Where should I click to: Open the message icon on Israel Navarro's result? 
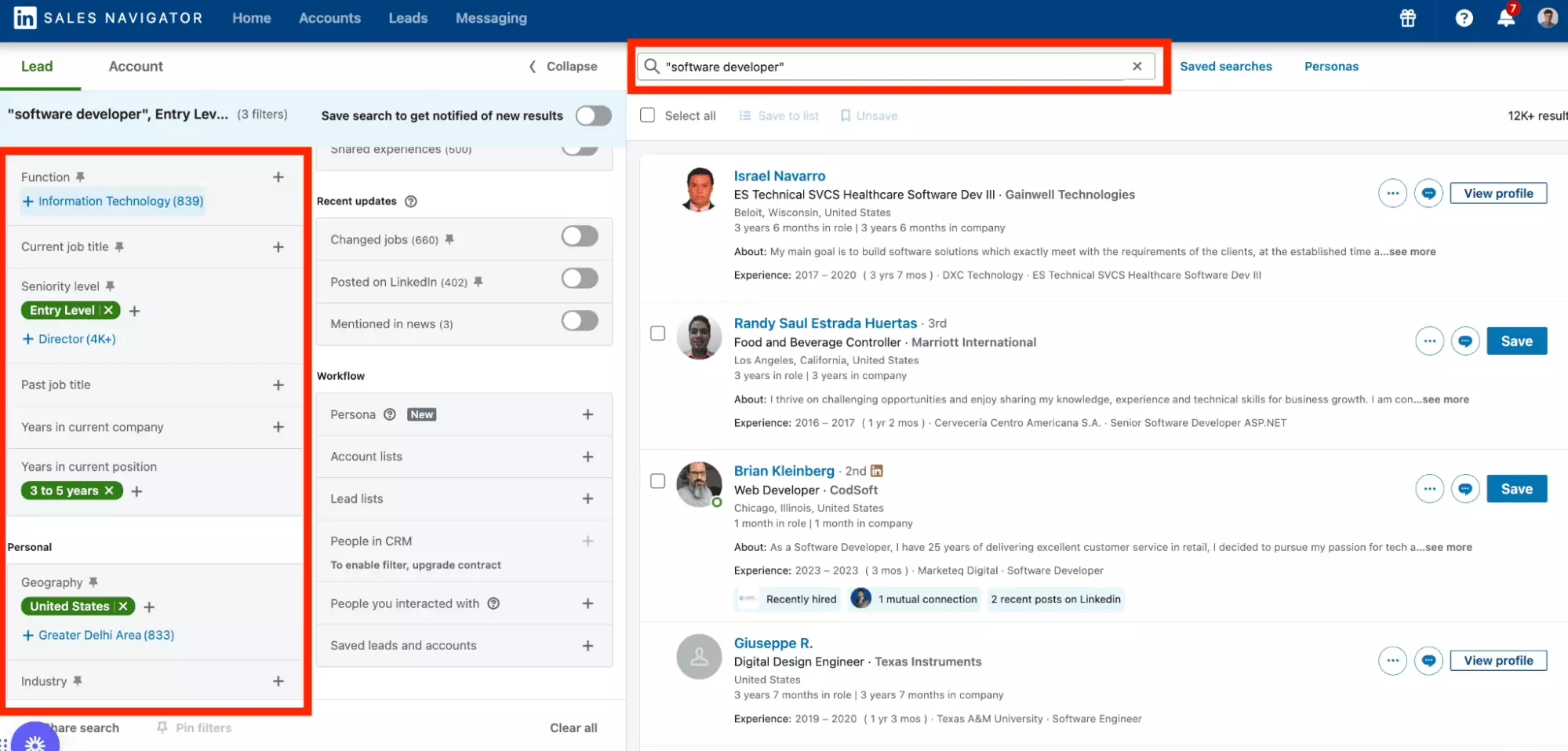click(1428, 193)
